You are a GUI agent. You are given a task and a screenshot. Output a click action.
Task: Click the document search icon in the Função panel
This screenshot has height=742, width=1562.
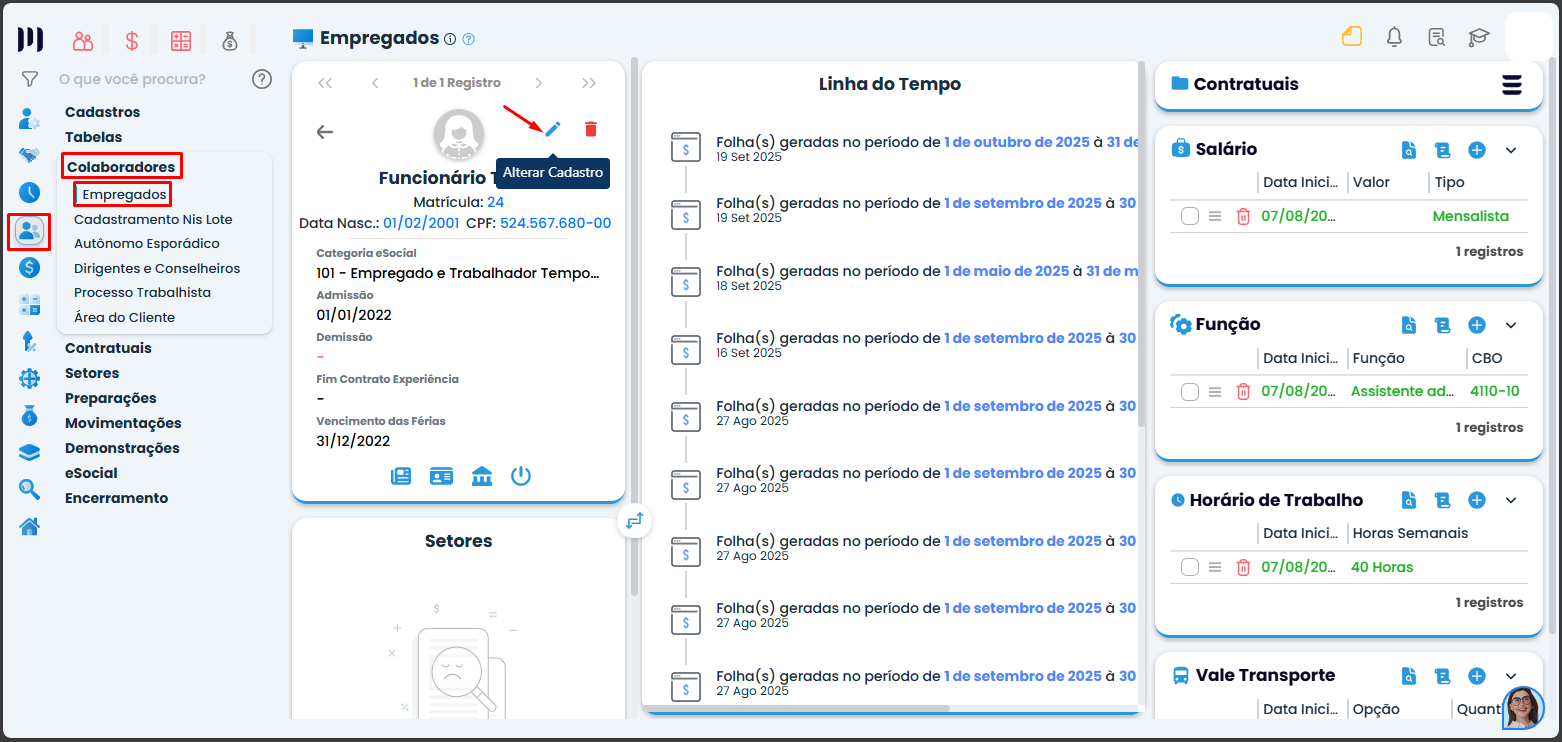(x=1408, y=325)
